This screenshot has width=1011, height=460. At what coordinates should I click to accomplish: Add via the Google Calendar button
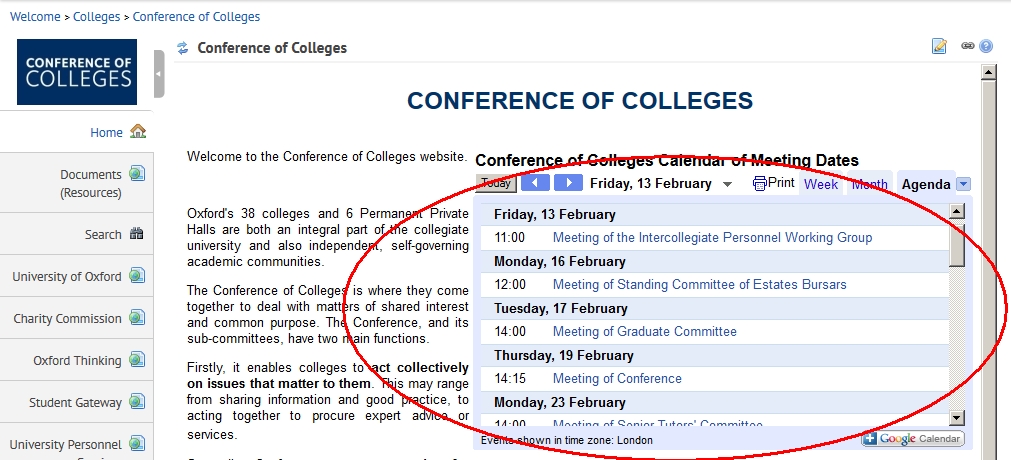click(913, 439)
